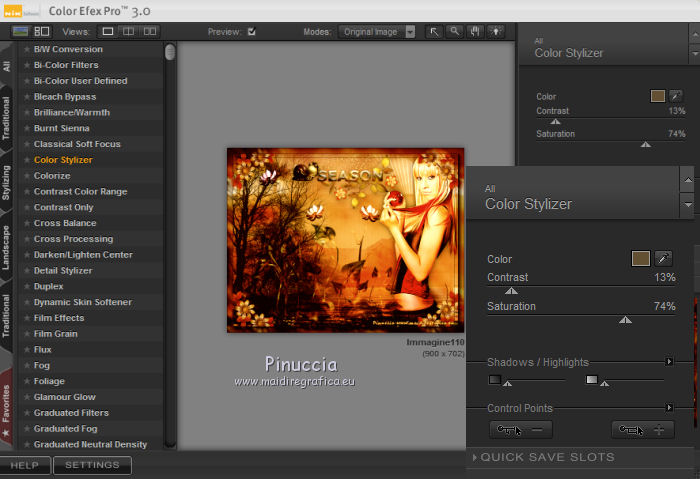Click the Nik Software logo
Viewport: 700px width, 479px height.
tap(20, 11)
